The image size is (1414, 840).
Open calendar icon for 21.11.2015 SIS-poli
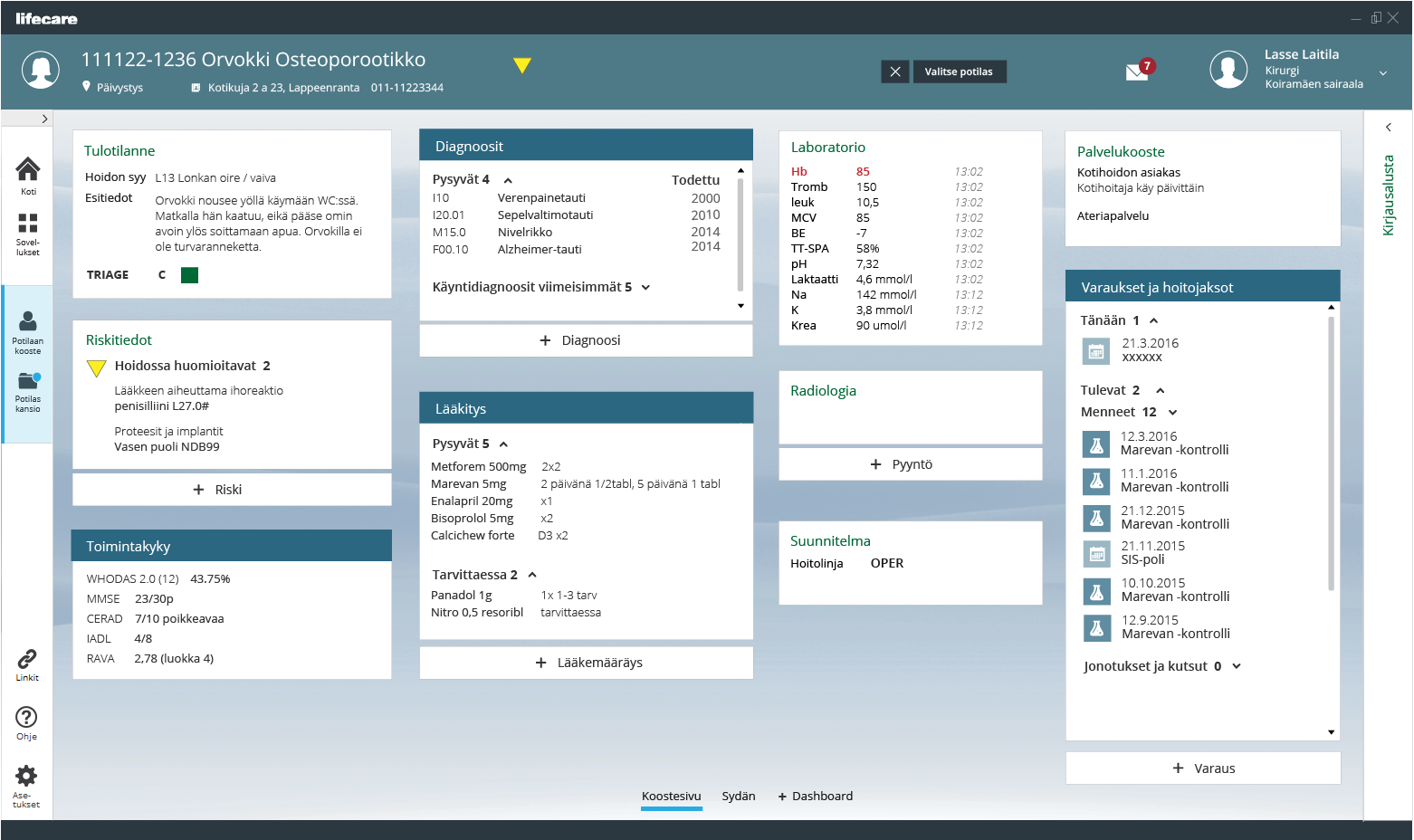1096,554
